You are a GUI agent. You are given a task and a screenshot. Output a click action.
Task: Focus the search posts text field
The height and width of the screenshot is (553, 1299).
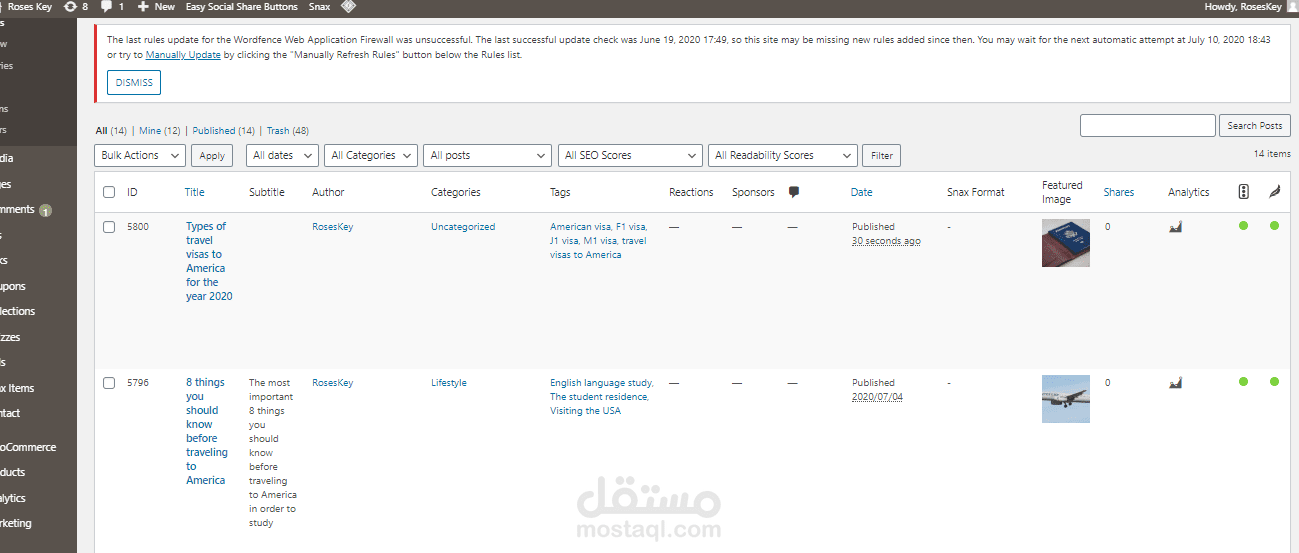tap(1147, 125)
